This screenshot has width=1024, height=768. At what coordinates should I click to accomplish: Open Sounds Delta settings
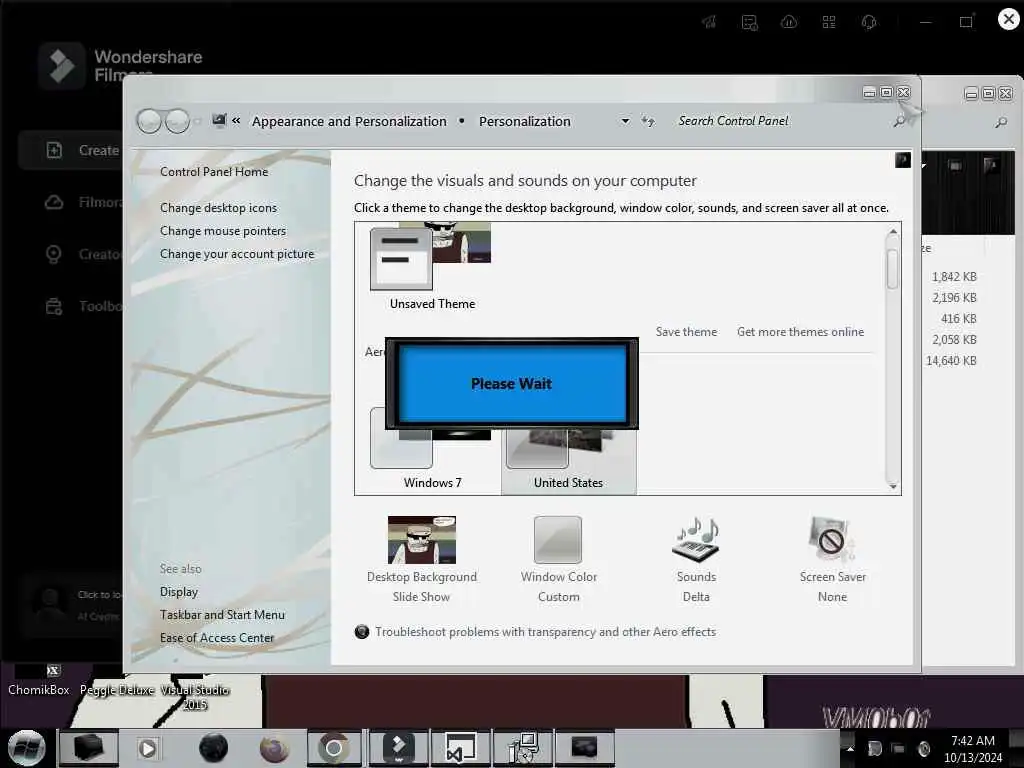click(696, 560)
